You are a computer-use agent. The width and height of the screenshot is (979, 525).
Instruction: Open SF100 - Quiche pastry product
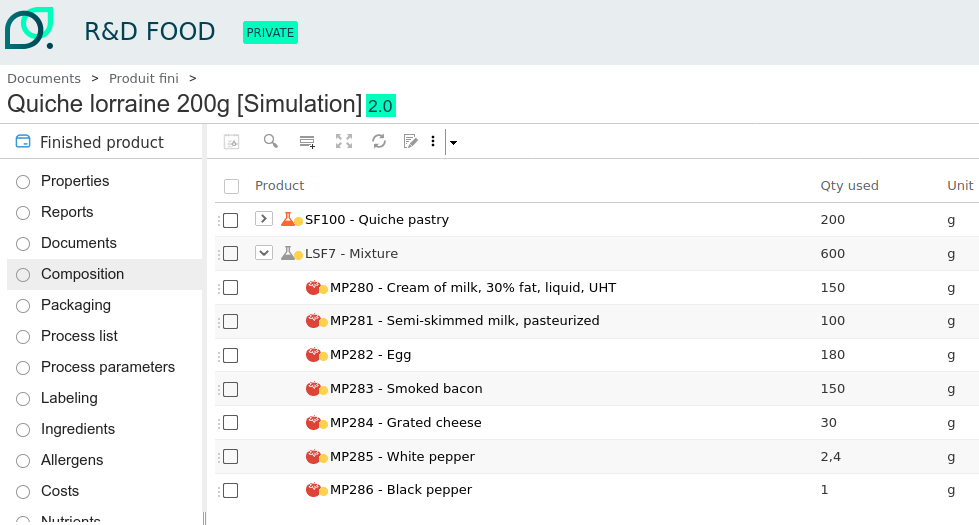coord(376,220)
